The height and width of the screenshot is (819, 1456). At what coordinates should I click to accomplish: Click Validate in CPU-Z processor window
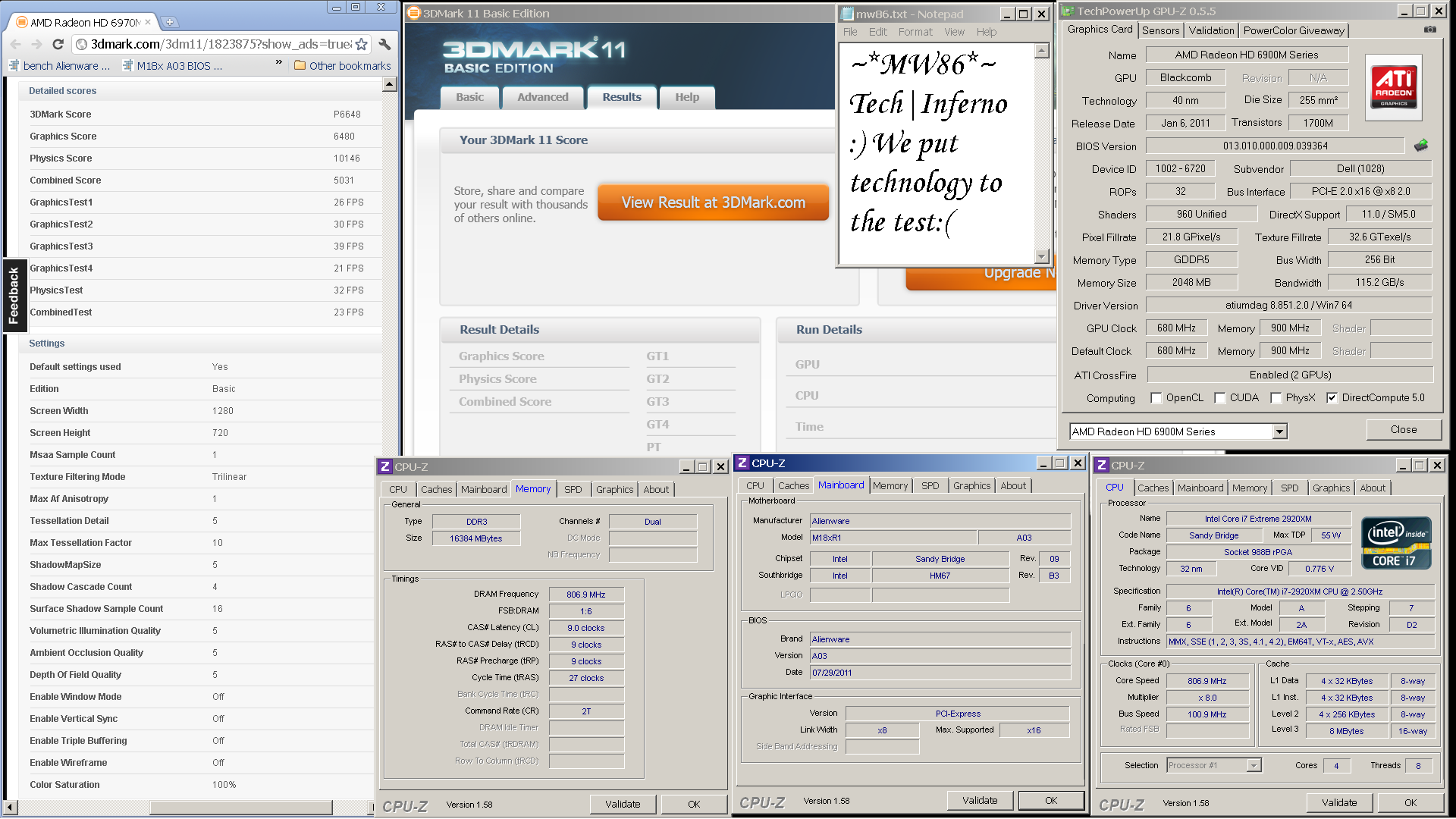[1339, 802]
